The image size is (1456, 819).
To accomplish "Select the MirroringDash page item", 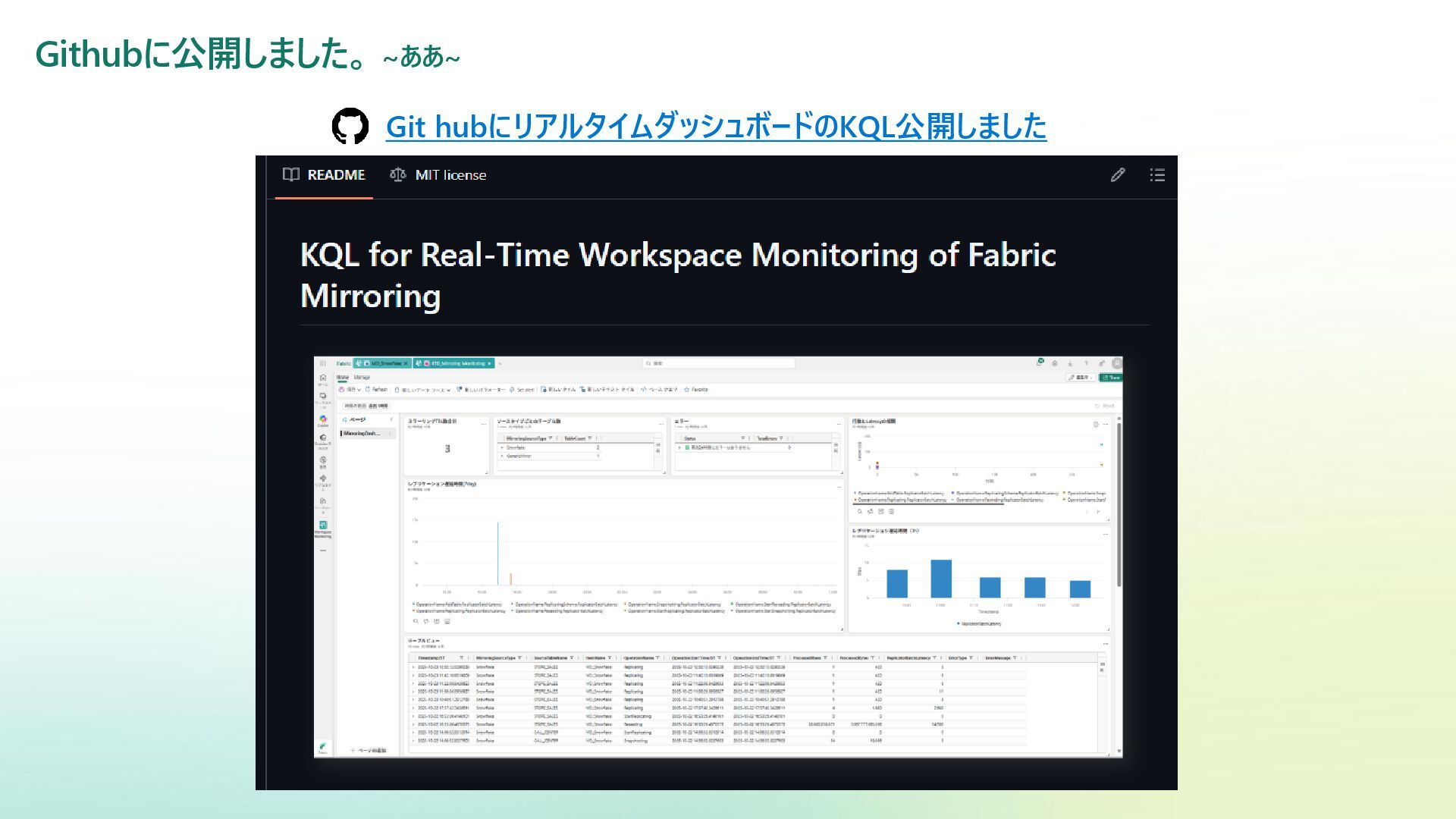I will click(x=362, y=434).
